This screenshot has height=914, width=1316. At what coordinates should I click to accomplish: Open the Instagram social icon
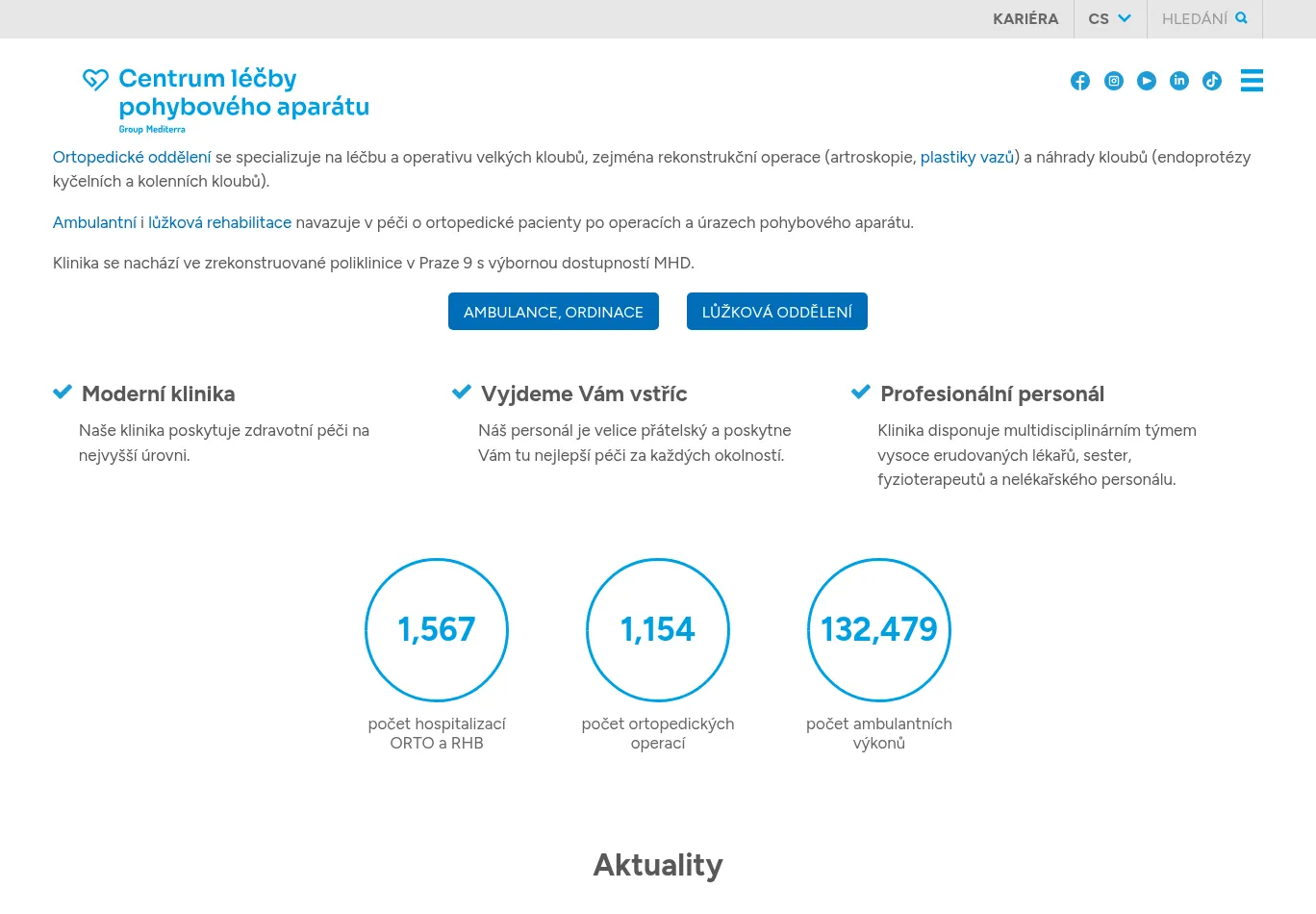1114,81
